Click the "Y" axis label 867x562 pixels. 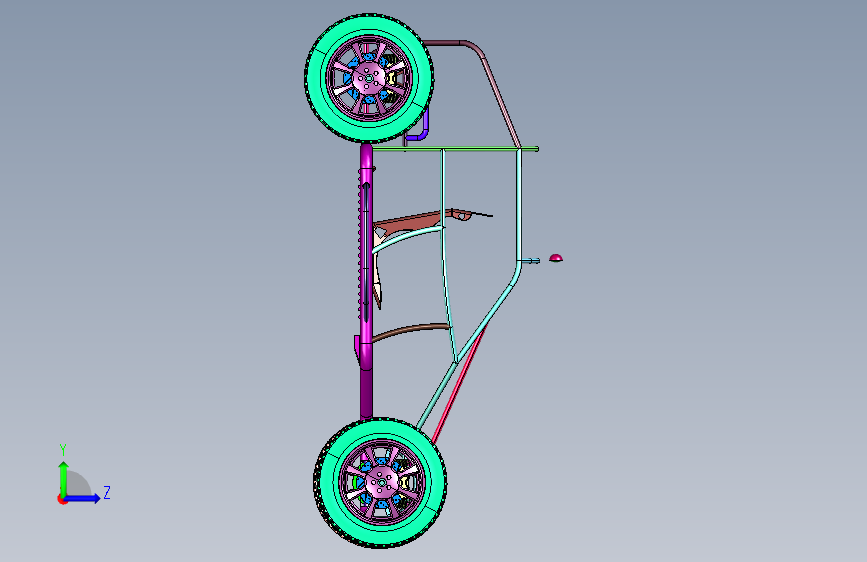tap(63, 450)
